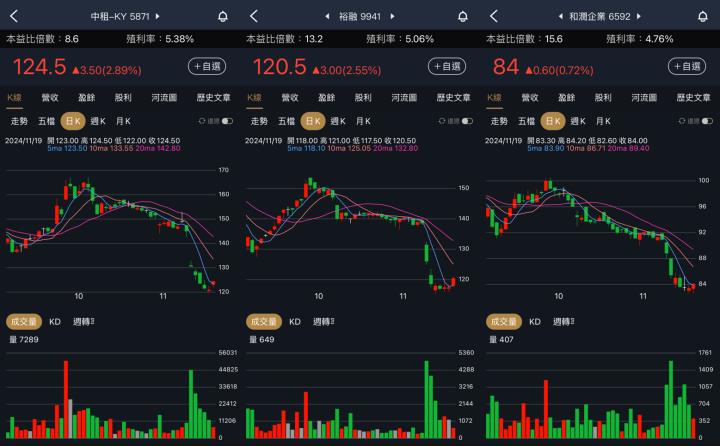Open 歷史文章 tab in 和潤企業 panel
Viewport: 720px width, 446px height.
pyautogui.click(x=693, y=97)
